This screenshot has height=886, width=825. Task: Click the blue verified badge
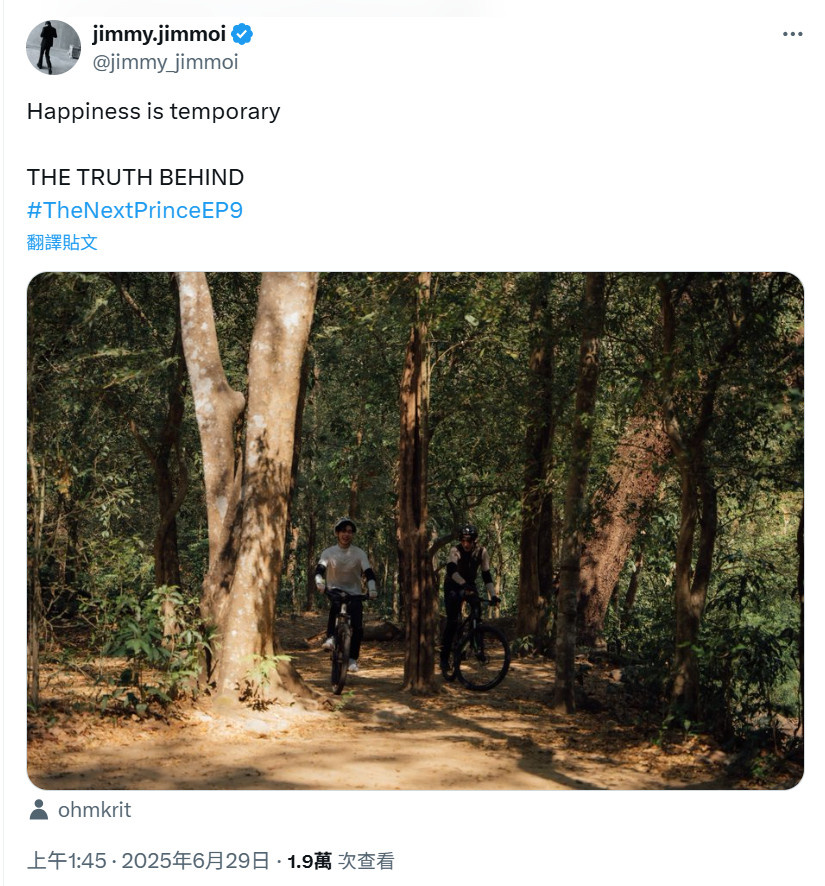242,34
